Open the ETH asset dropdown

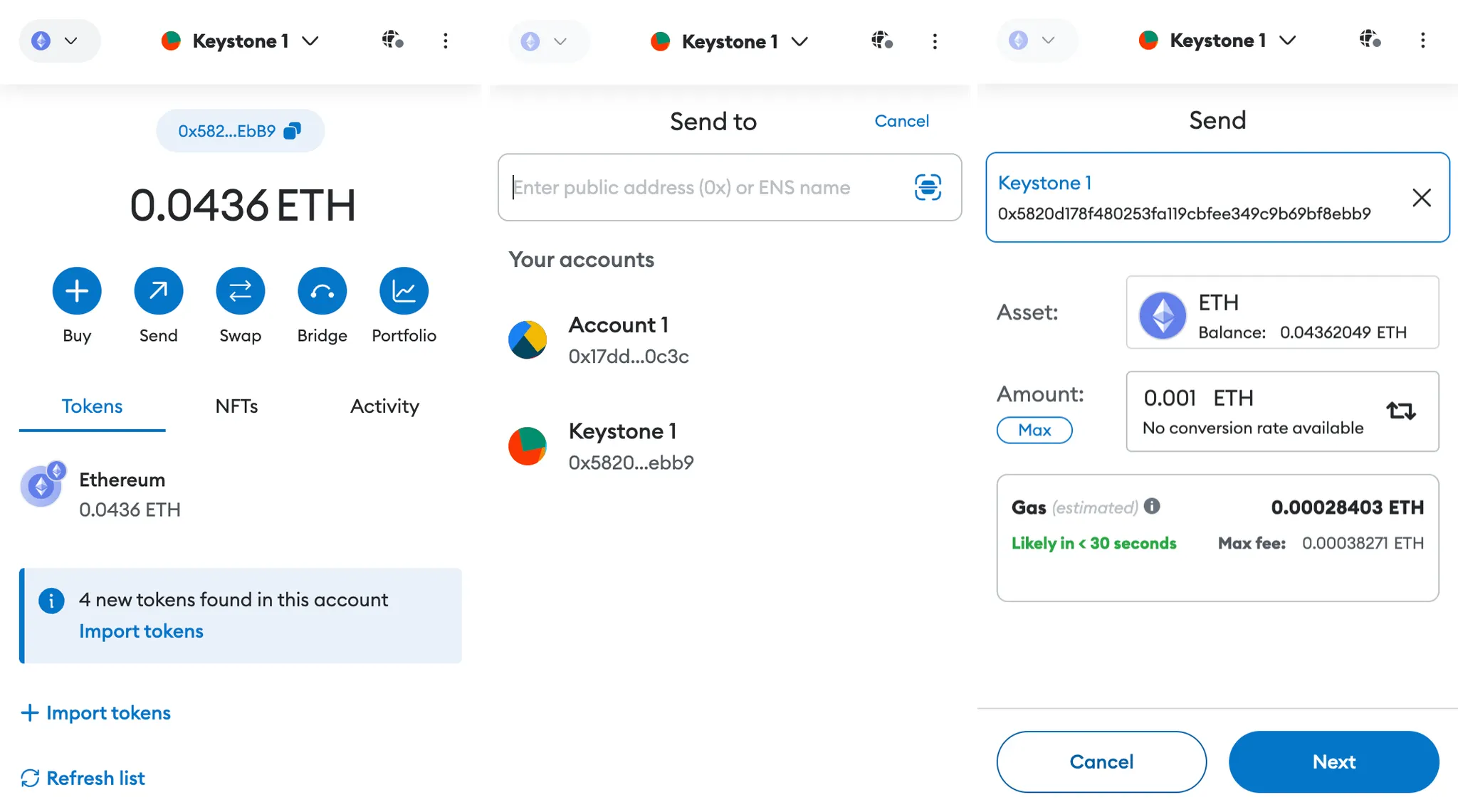click(1282, 312)
